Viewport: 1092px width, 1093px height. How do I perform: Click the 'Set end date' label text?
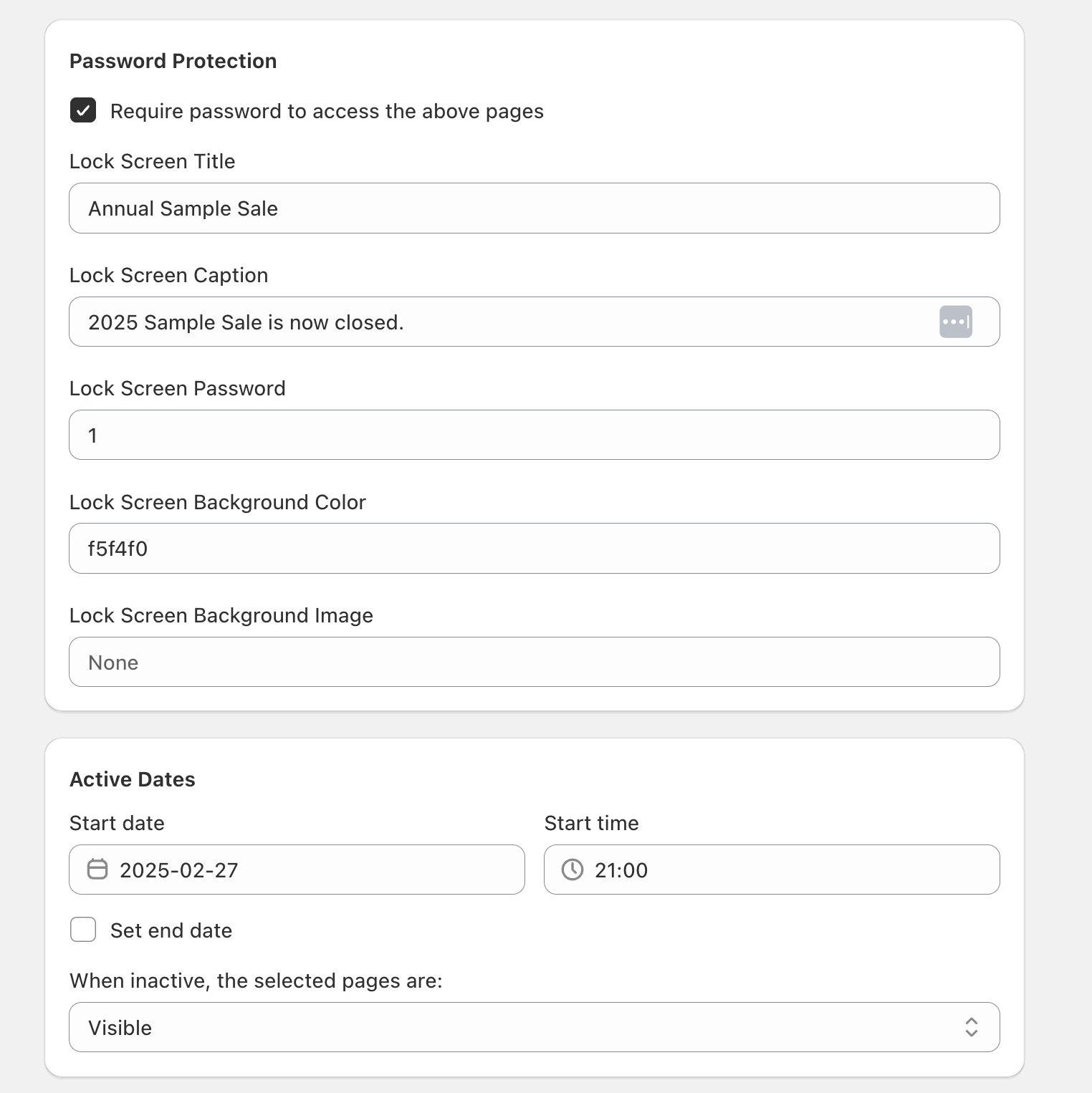[x=170, y=930]
